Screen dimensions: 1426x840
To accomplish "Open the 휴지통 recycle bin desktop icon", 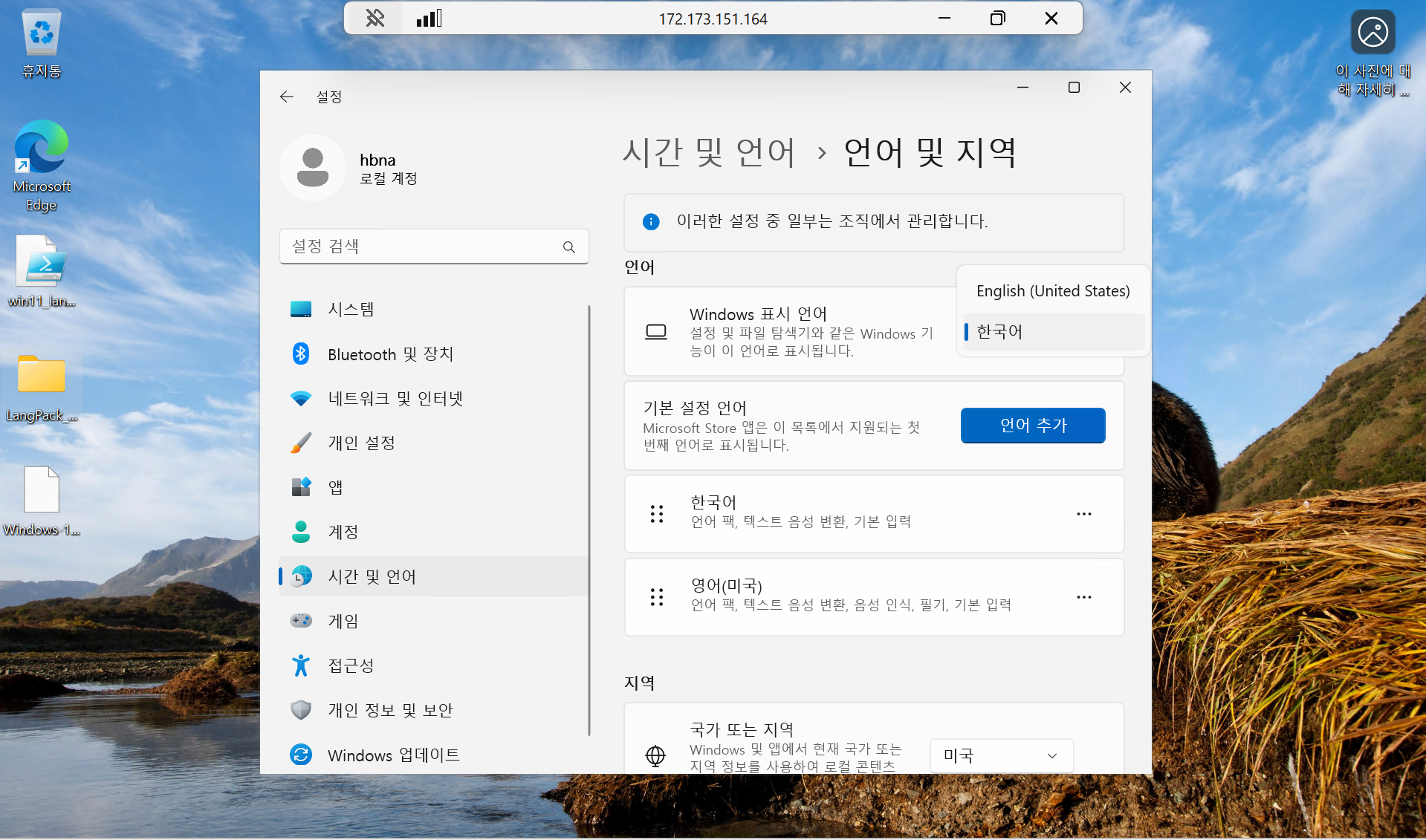I will pyautogui.click(x=42, y=44).
